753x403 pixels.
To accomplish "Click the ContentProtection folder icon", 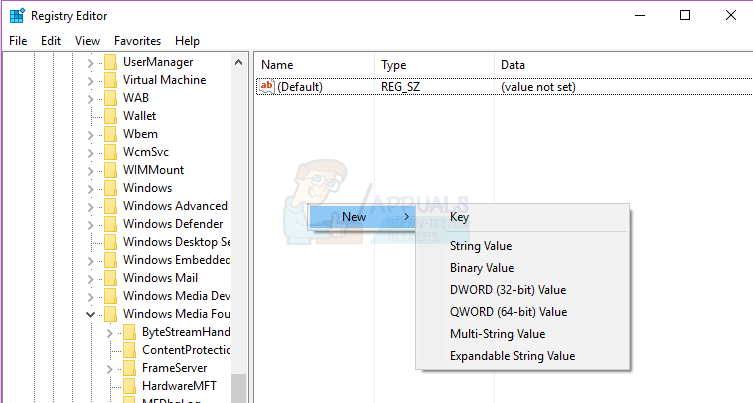I will pos(130,350).
